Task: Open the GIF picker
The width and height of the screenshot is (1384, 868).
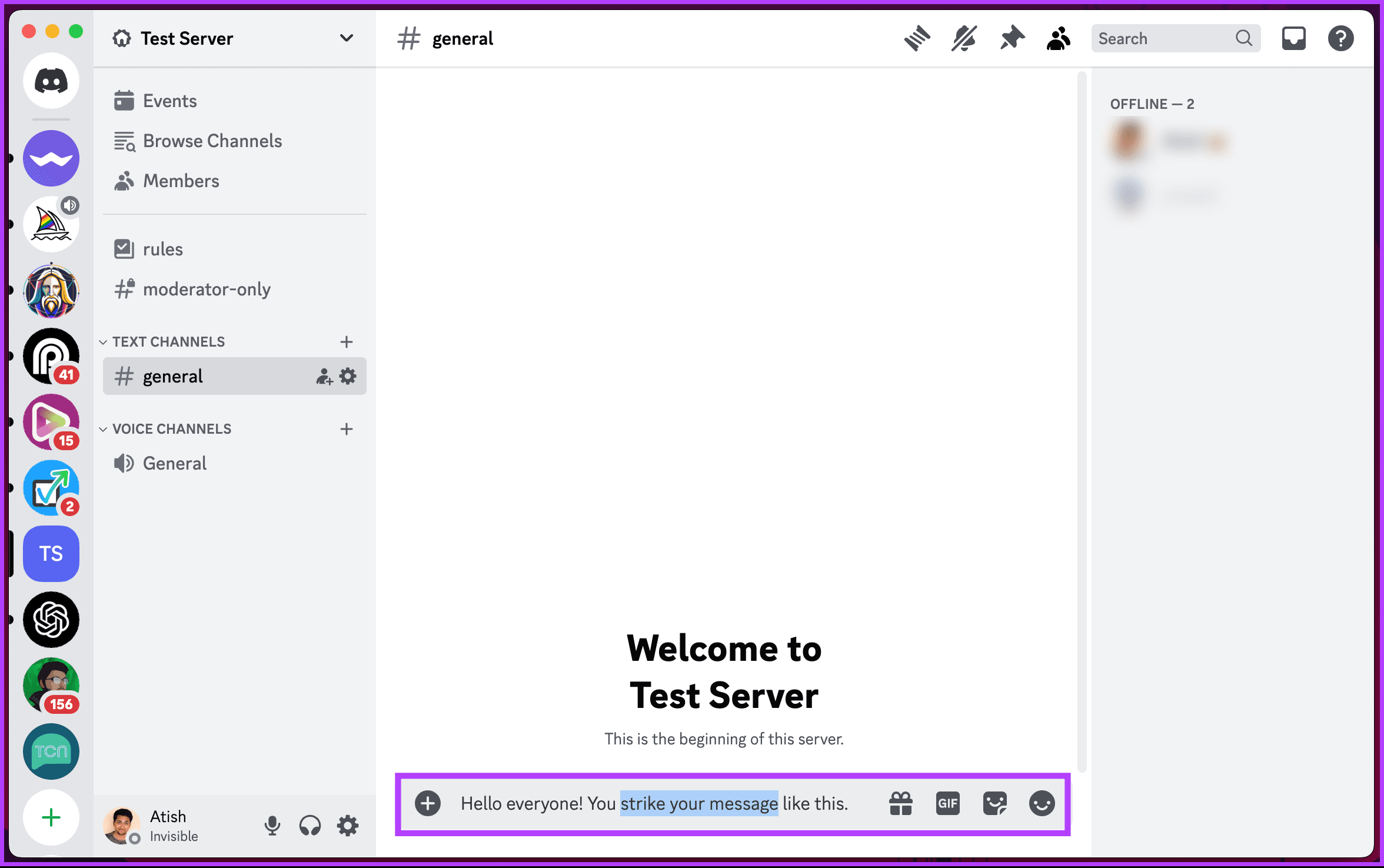Action: (947, 803)
